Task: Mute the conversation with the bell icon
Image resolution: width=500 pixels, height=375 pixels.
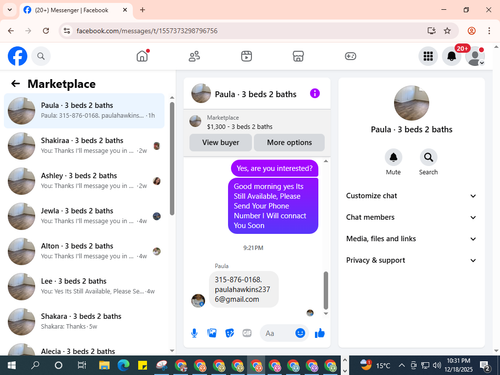Action: click(x=393, y=157)
